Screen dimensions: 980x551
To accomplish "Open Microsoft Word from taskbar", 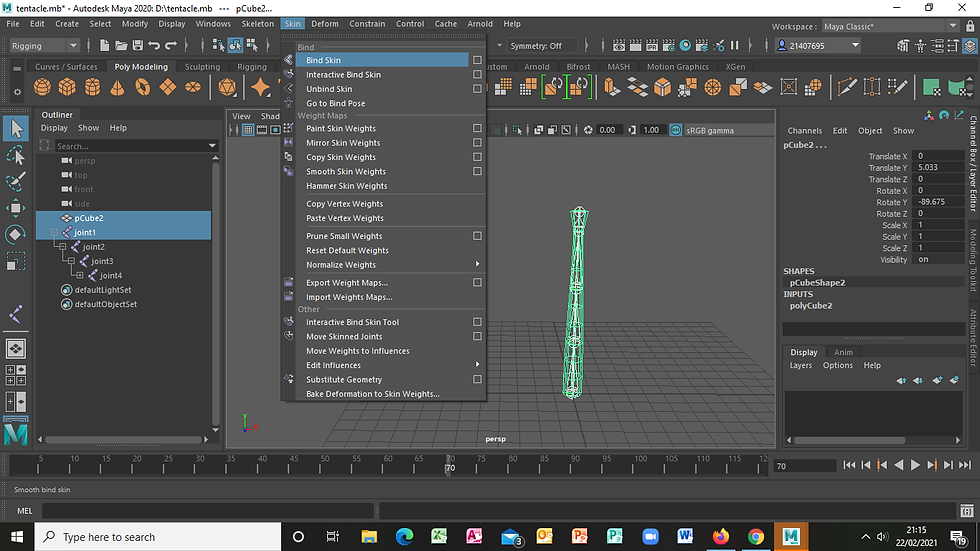I will (x=685, y=537).
